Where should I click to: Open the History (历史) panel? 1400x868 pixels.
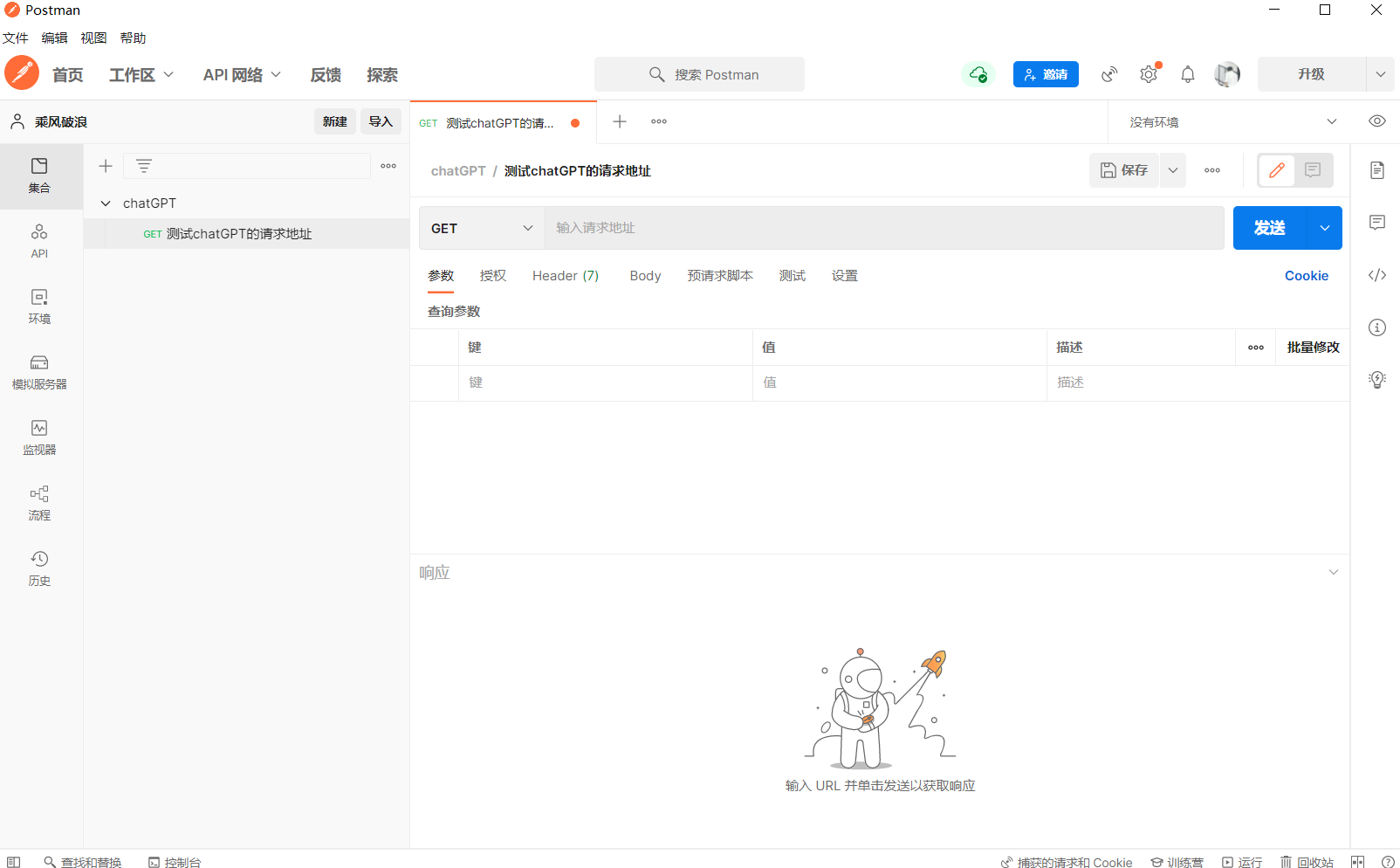[x=39, y=568]
